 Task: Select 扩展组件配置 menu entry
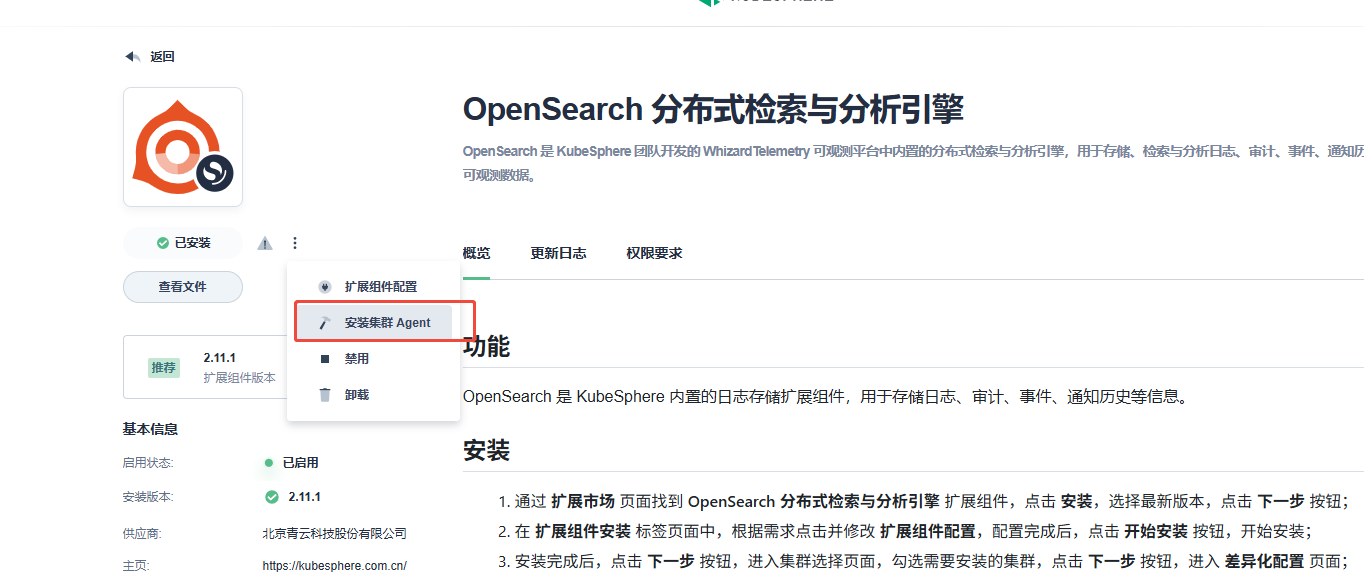373,286
